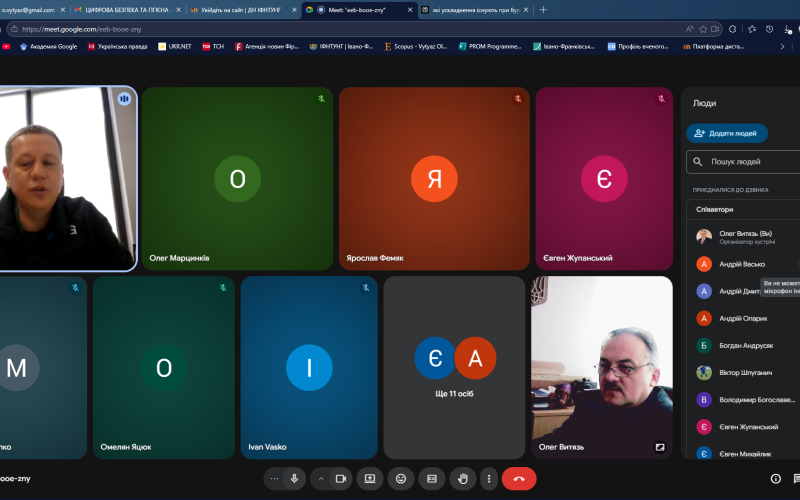Viewport: 800px width, 500px height.
Task: Open the Scopus - Vytyaz bookmark
Action: [x=415, y=46]
